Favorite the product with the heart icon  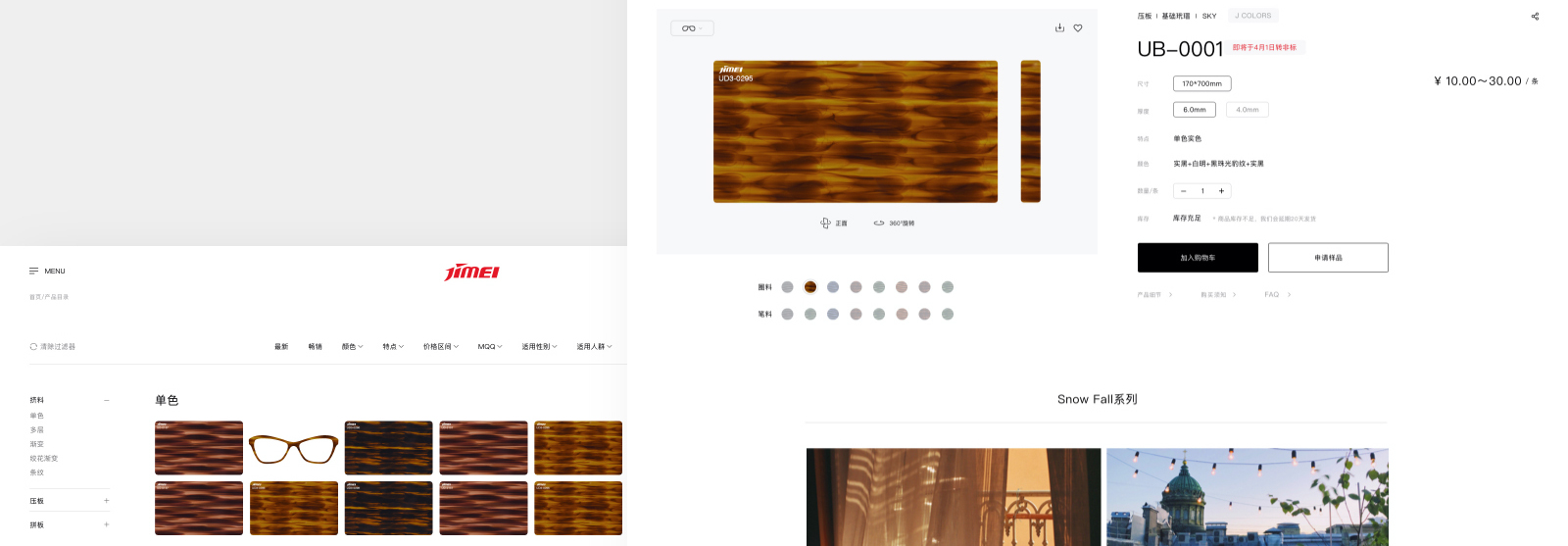[1078, 28]
